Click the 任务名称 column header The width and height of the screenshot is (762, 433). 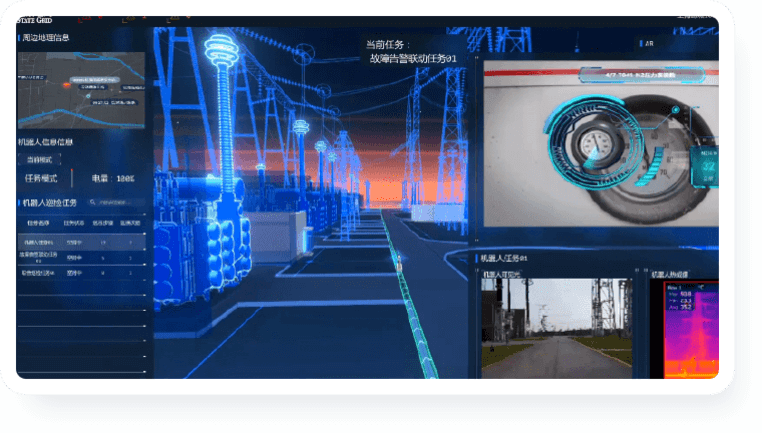pyautogui.click(x=38, y=223)
